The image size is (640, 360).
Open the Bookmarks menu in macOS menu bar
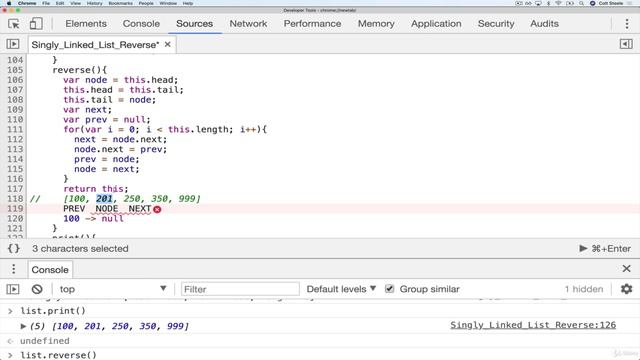pos(120,3)
